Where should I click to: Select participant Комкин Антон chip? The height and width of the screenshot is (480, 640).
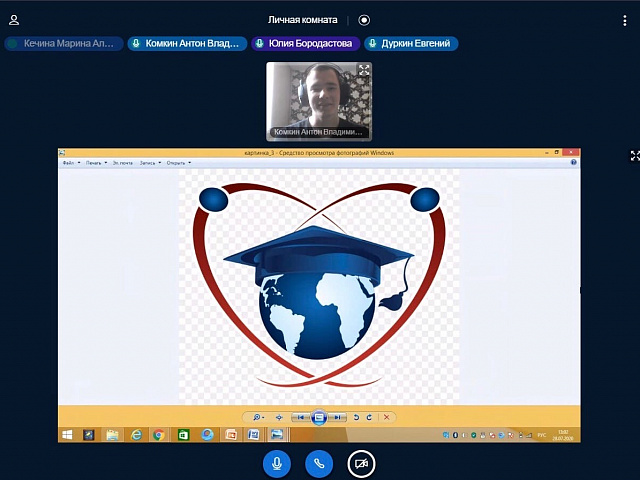coord(187,44)
